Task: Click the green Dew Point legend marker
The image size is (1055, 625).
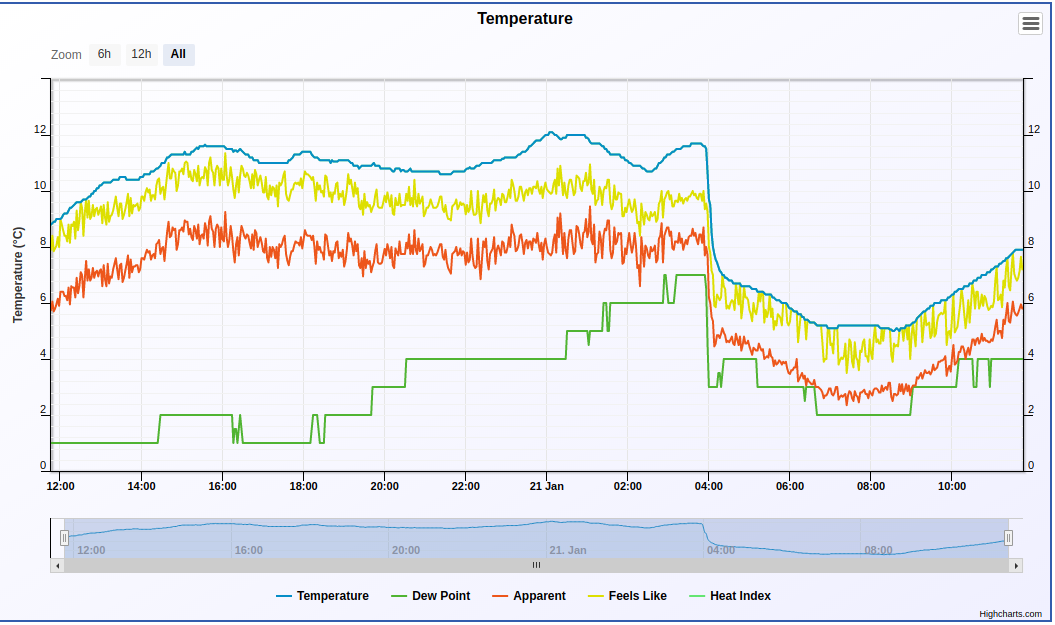Action: [x=398, y=596]
